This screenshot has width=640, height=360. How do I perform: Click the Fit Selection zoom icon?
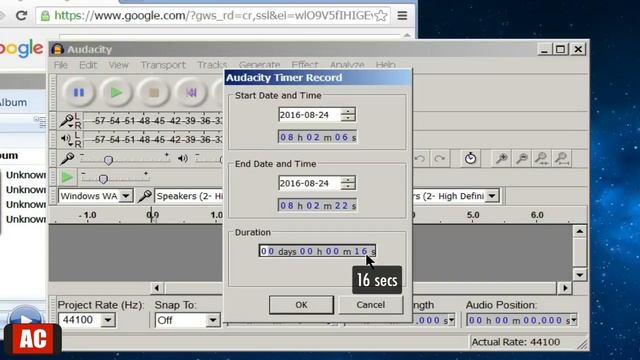pos(542,158)
